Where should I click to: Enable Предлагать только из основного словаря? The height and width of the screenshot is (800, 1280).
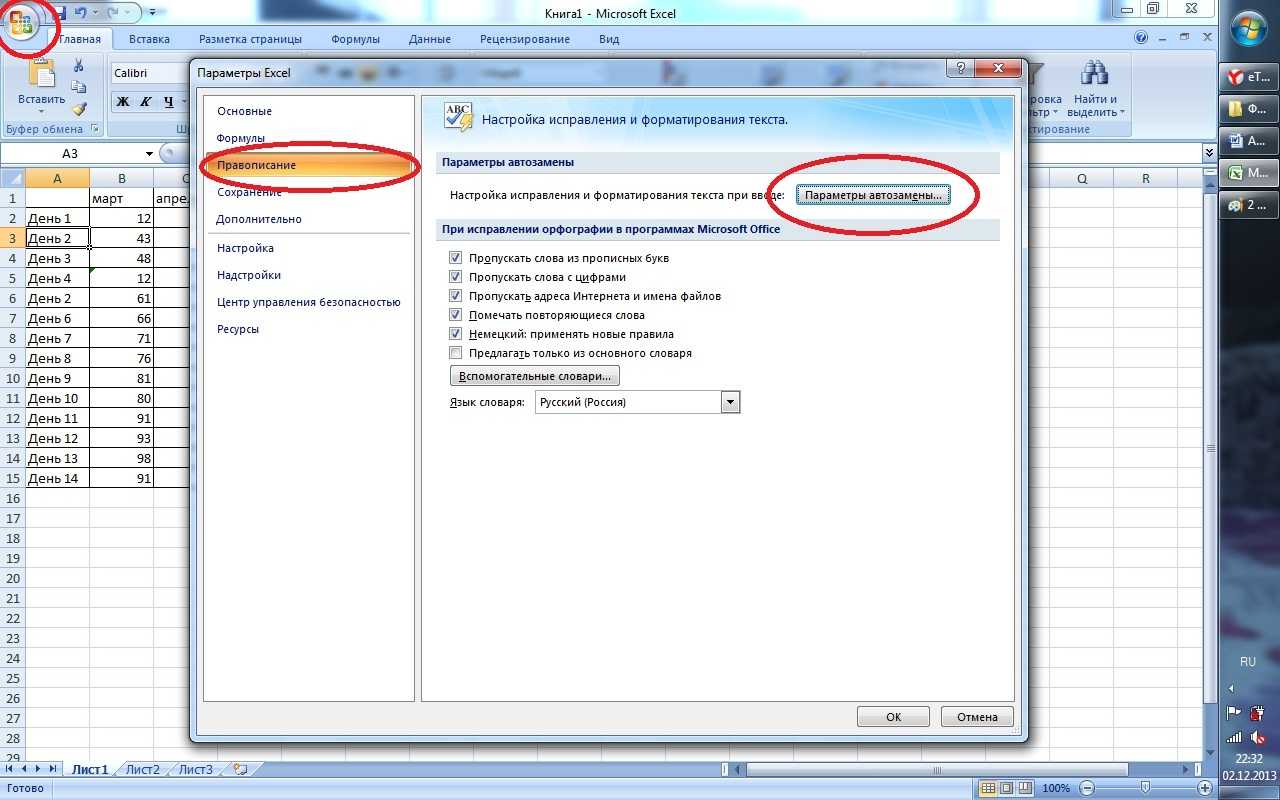click(456, 353)
